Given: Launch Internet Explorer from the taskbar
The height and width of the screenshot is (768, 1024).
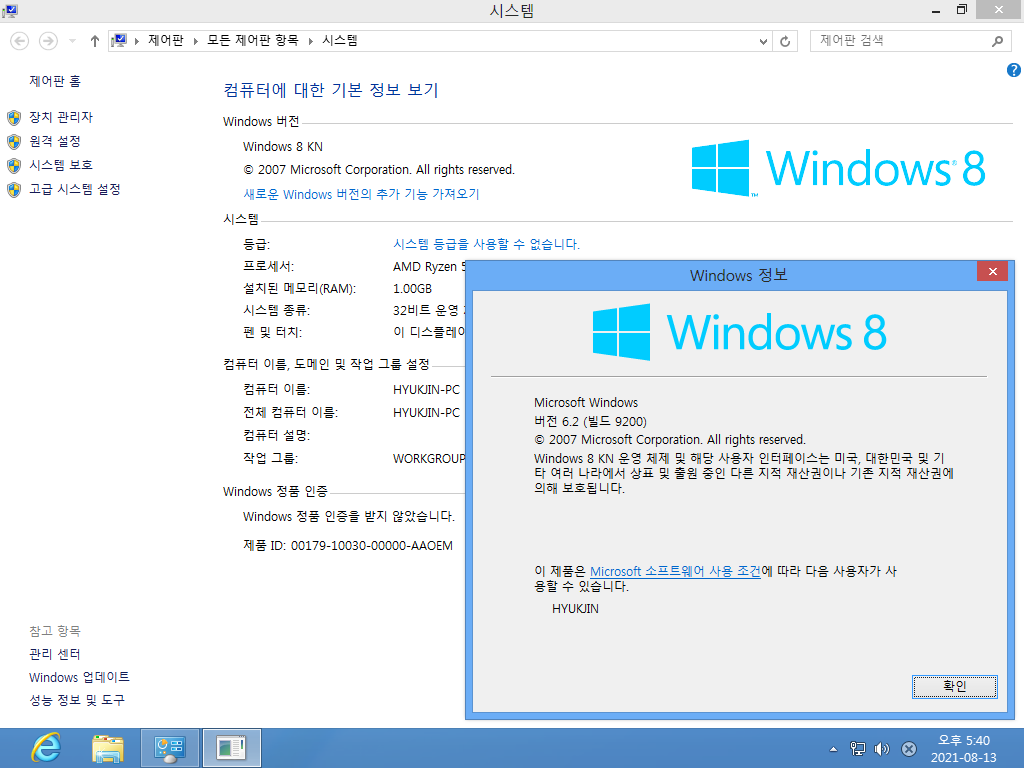Looking at the screenshot, I should click(46, 748).
